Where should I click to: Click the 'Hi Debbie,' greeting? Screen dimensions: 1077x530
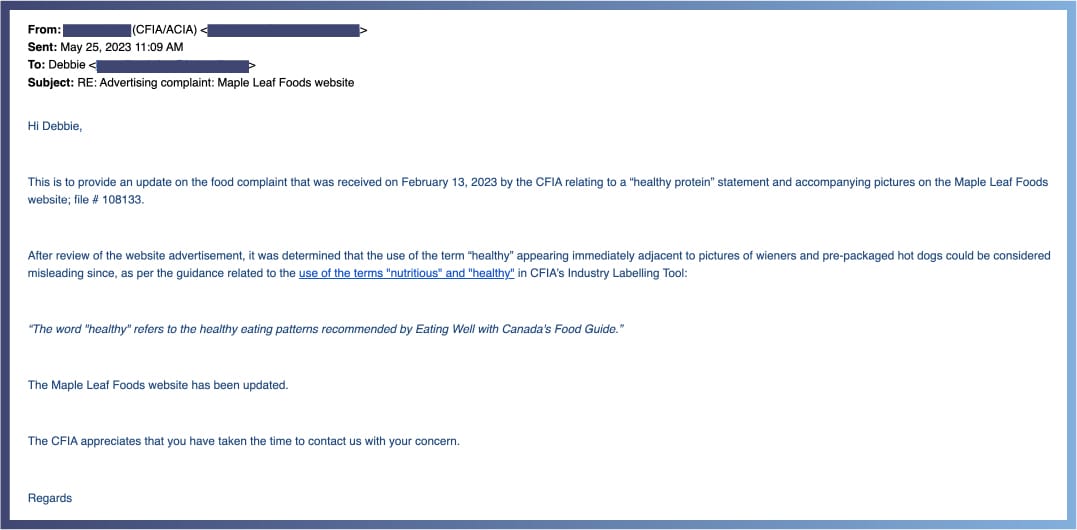tap(55, 127)
